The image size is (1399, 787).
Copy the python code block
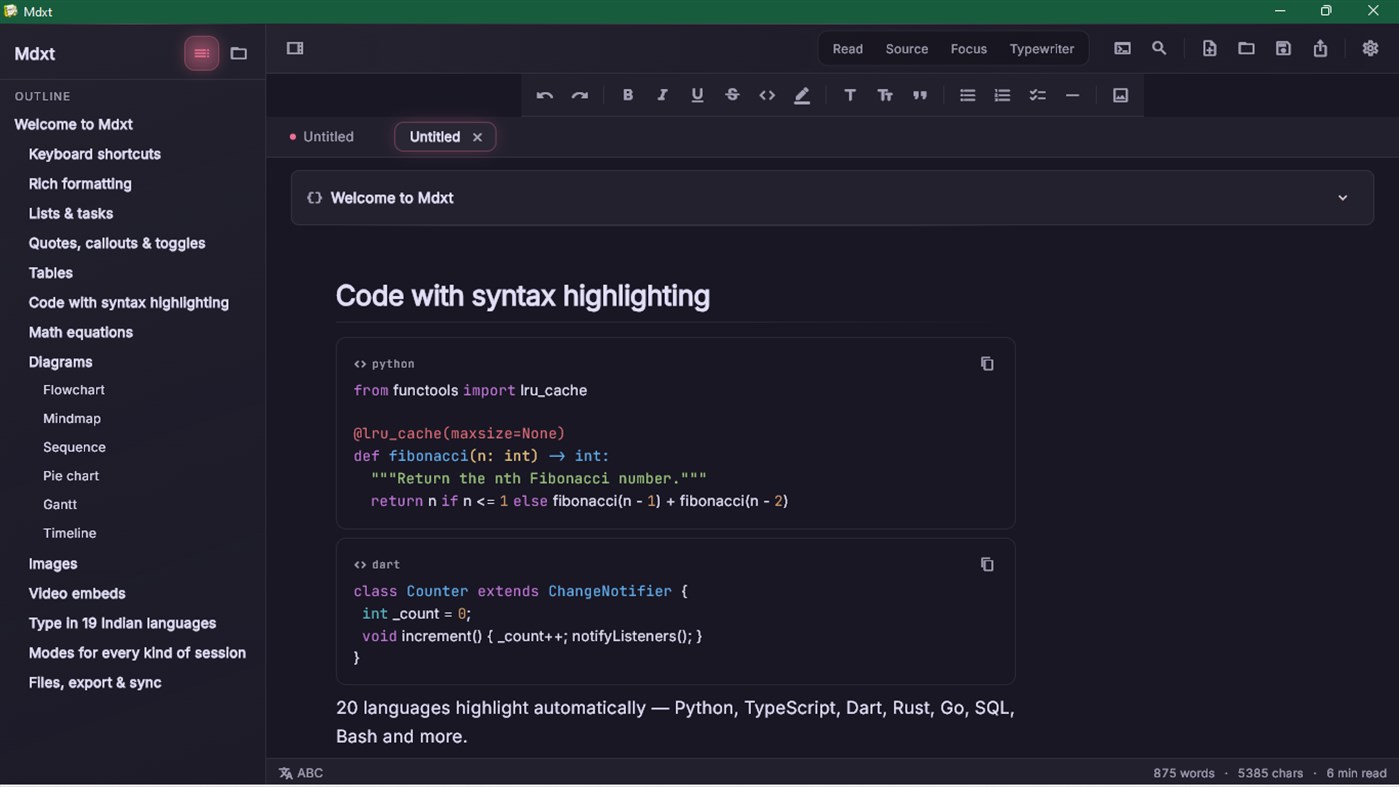pos(987,364)
